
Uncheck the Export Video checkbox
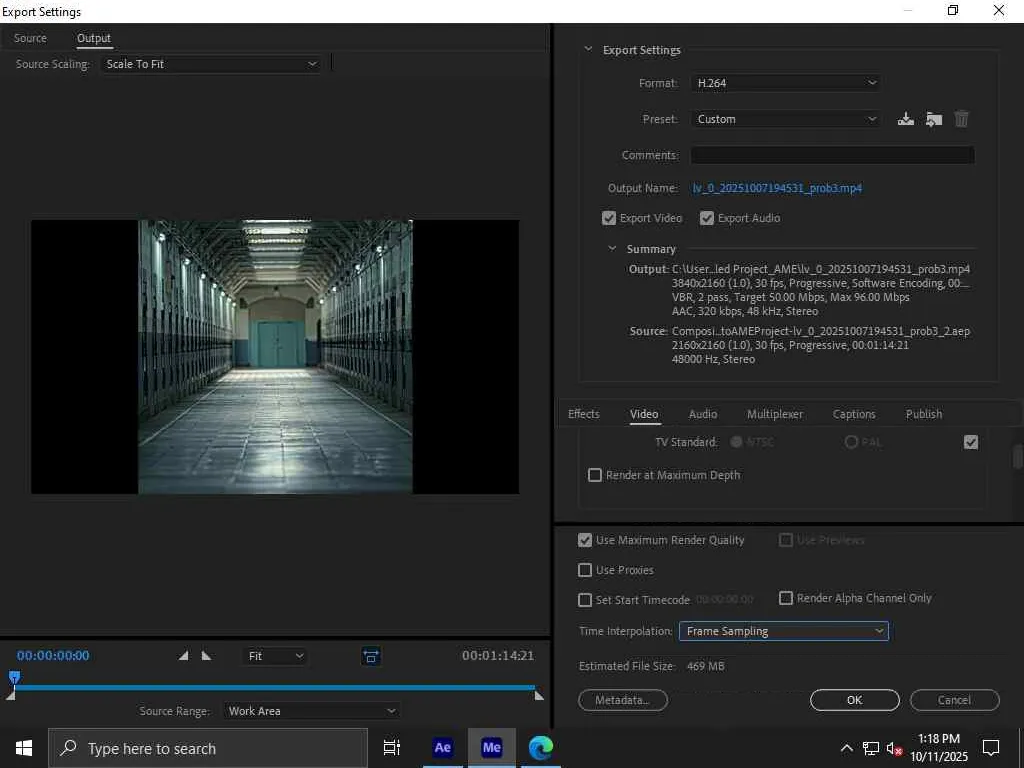[x=609, y=218]
